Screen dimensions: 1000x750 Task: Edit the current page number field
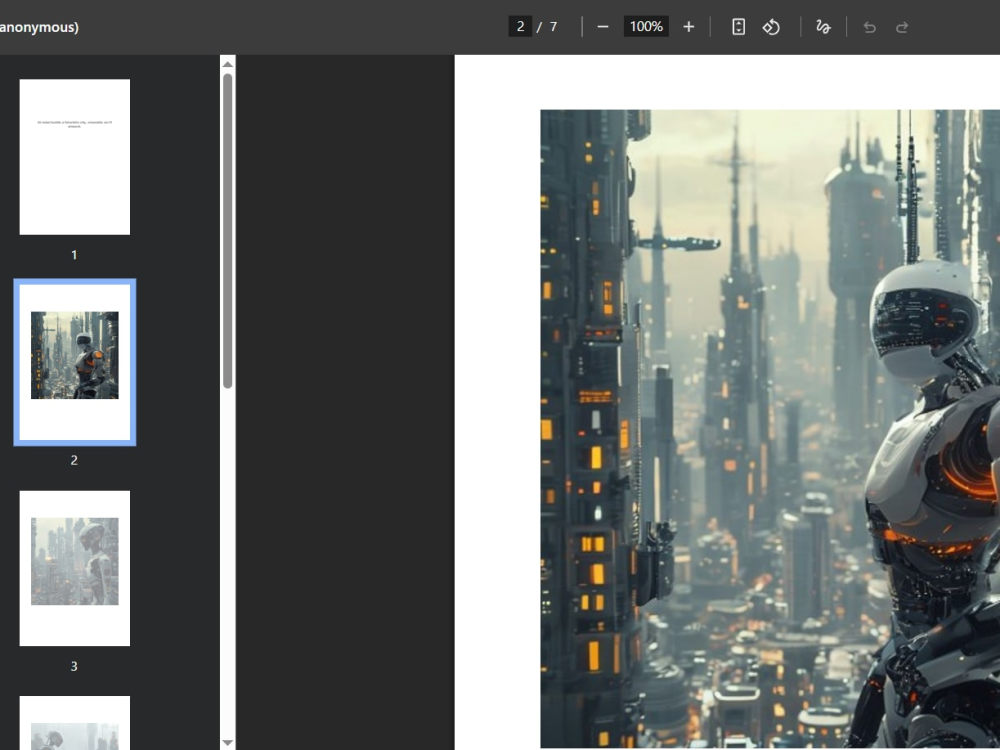(x=520, y=26)
